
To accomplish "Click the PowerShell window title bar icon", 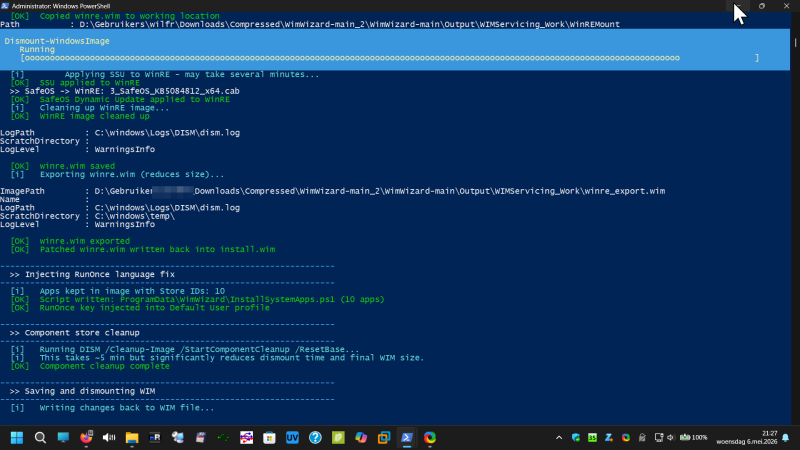I will click(x=5, y=6).
